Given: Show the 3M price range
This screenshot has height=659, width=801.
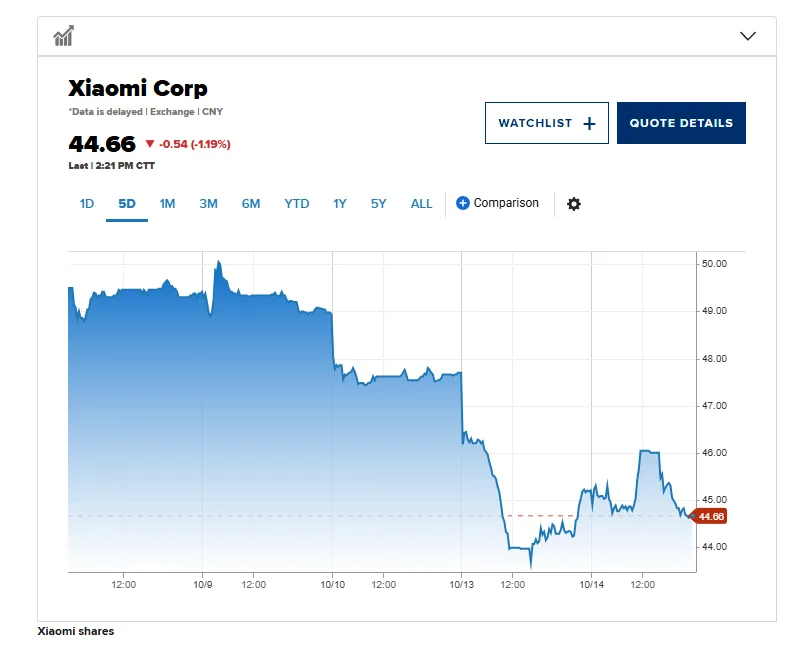Looking at the screenshot, I should (208, 204).
